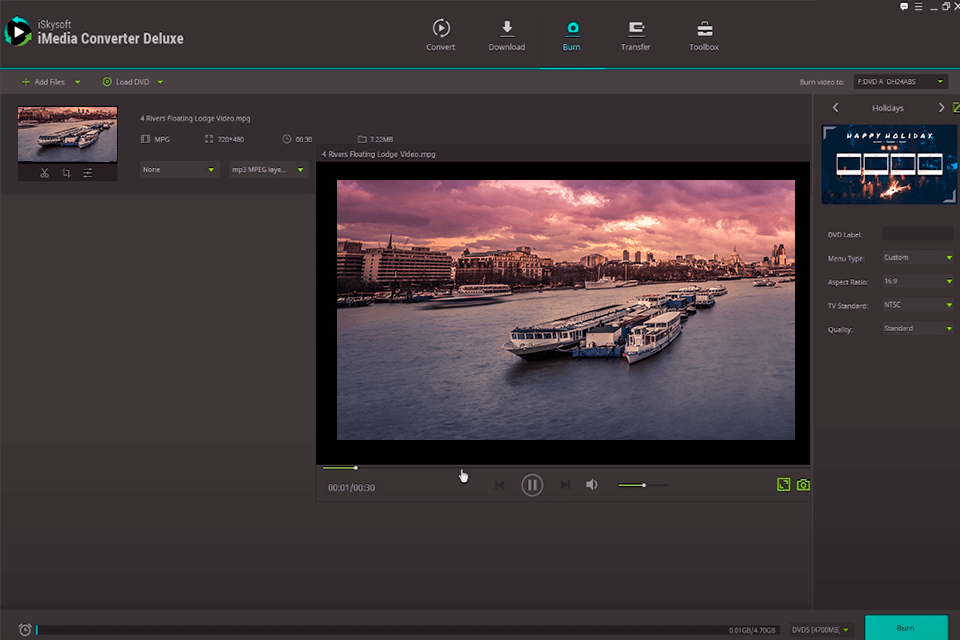Skip to the next video in preview
Screen dimensions: 960x640
pyautogui.click(x=565, y=485)
